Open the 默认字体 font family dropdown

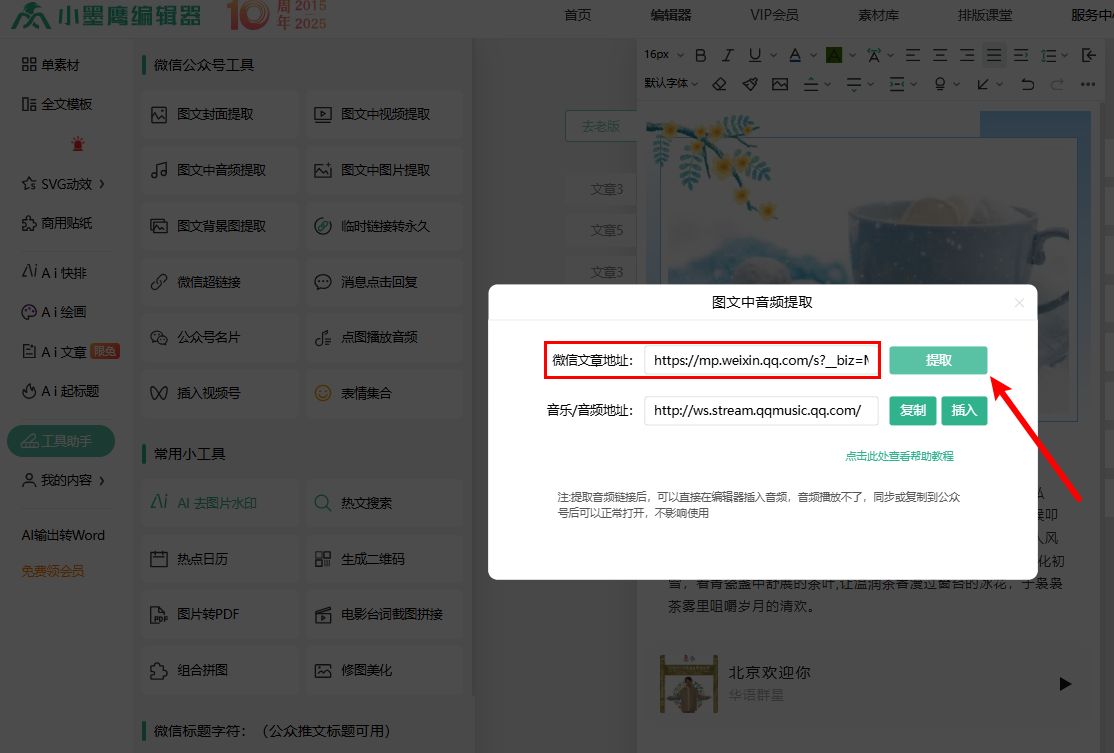click(671, 84)
